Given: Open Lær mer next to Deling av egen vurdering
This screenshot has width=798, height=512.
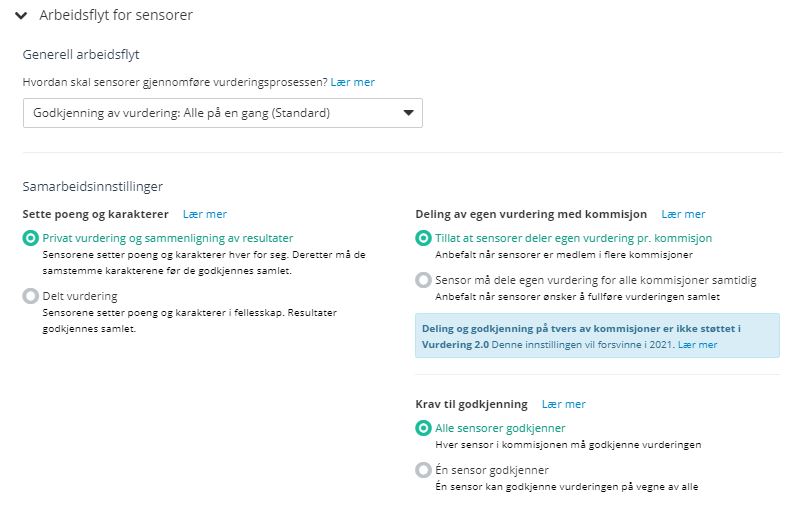Looking at the screenshot, I should click(683, 214).
